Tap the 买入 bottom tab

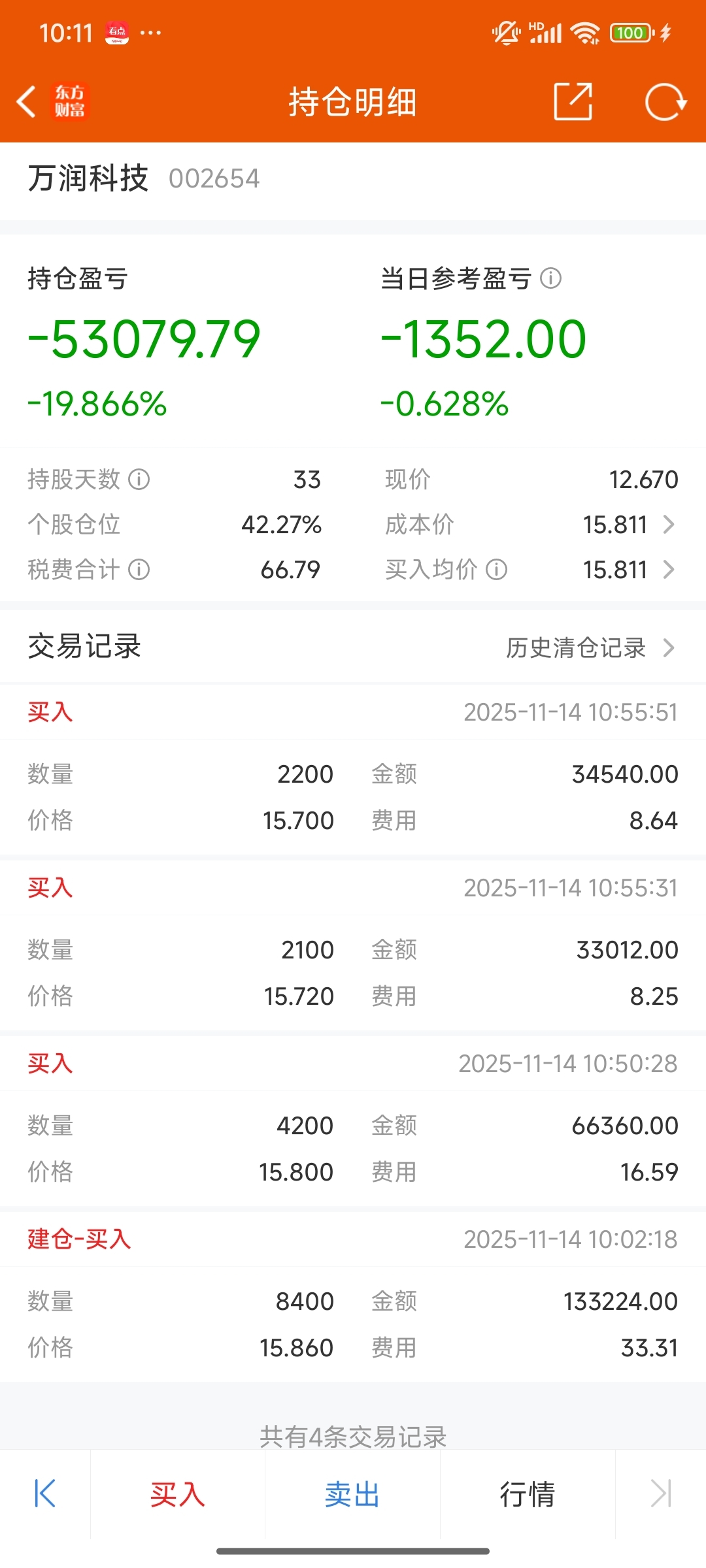177,1494
